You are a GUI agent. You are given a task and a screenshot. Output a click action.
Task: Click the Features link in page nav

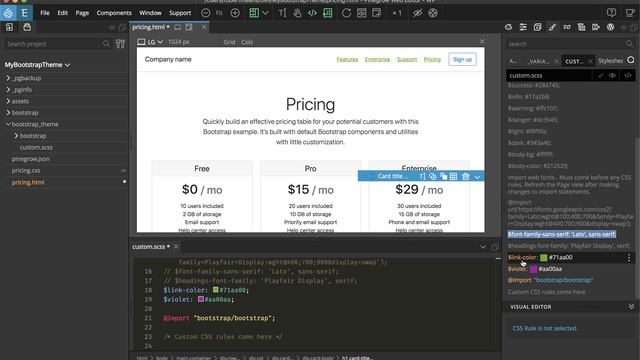(x=347, y=60)
